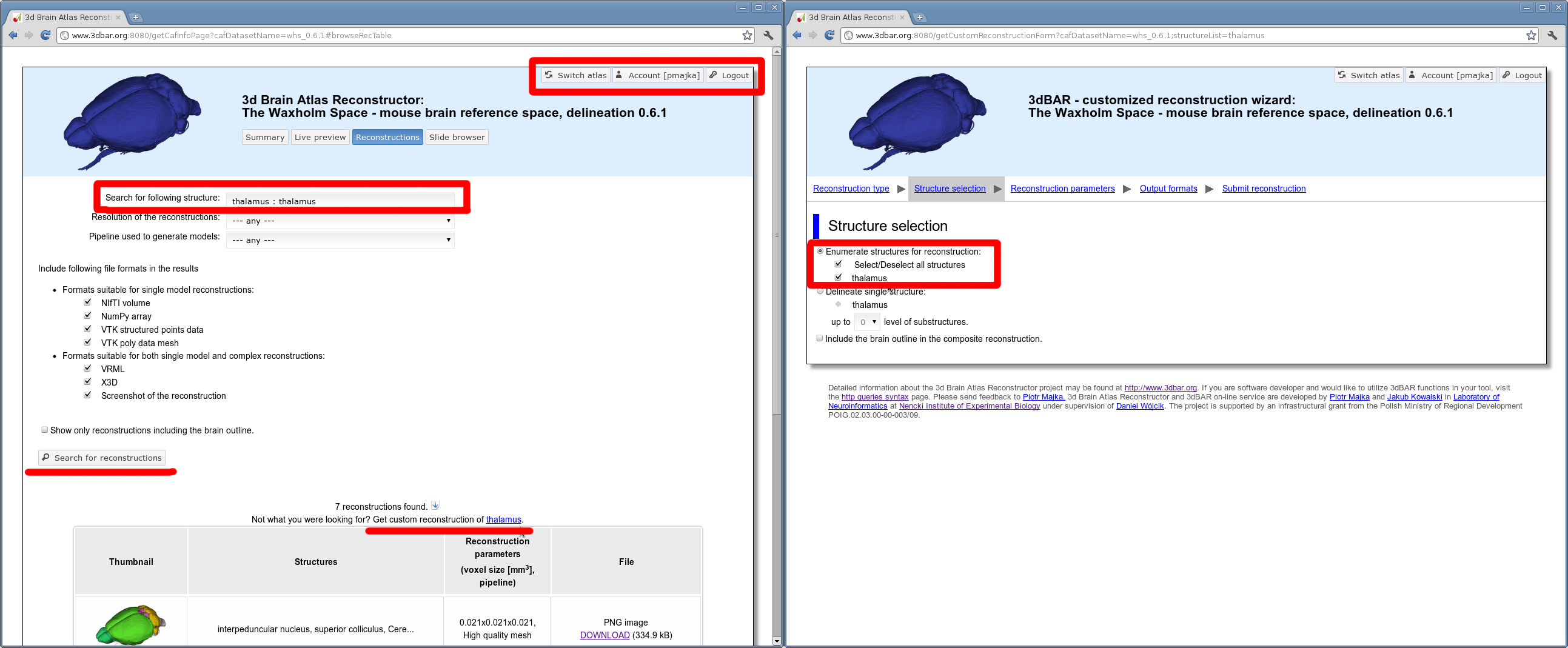1568x648 pixels.
Task: Select the Delineate single structure radio button
Action: point(820,292)
